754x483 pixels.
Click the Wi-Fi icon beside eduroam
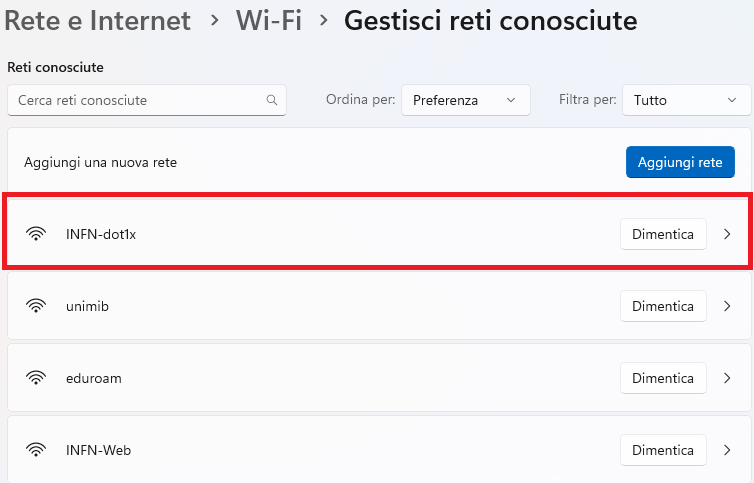coord(36,378)
